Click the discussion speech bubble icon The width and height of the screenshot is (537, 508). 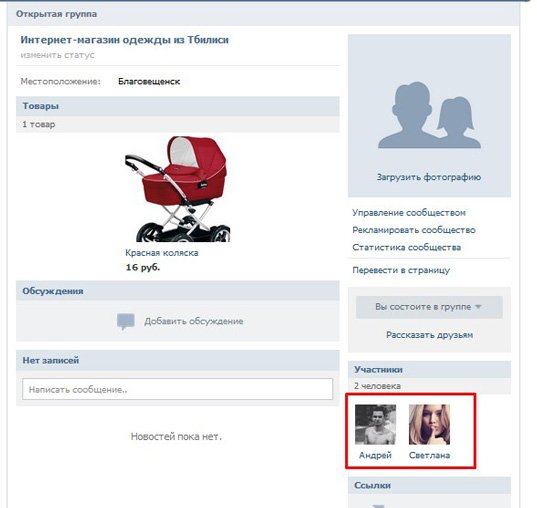point(126,322)
